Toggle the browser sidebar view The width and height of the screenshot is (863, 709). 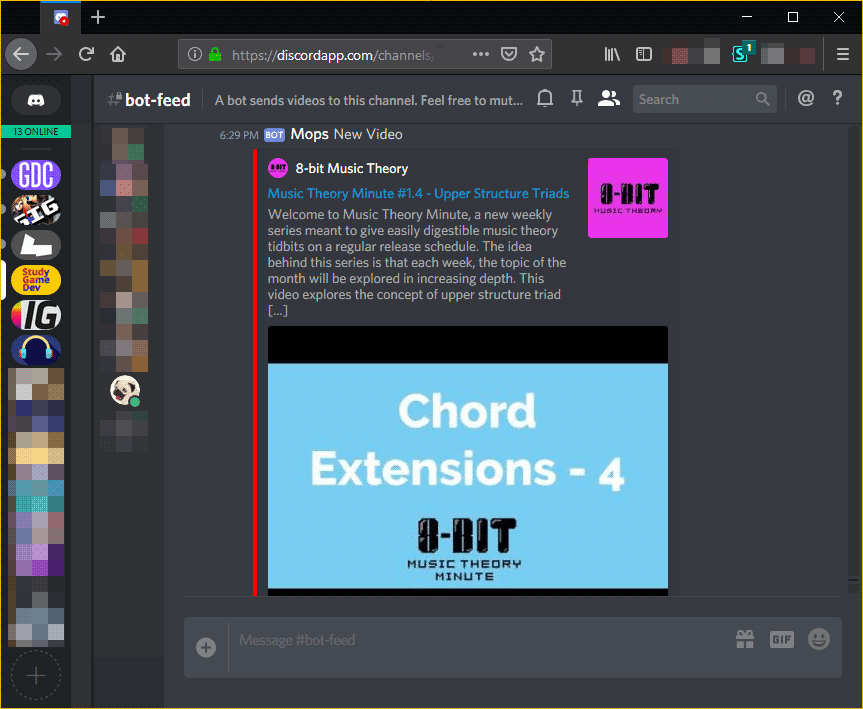(x=643, y=54)
